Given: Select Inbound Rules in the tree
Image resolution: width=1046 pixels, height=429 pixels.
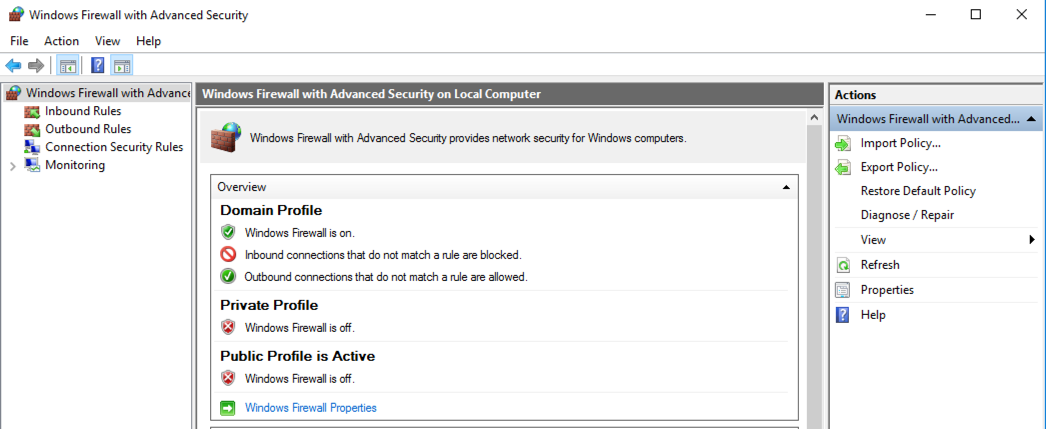Looking at the screenshot, I should [82, 111].
